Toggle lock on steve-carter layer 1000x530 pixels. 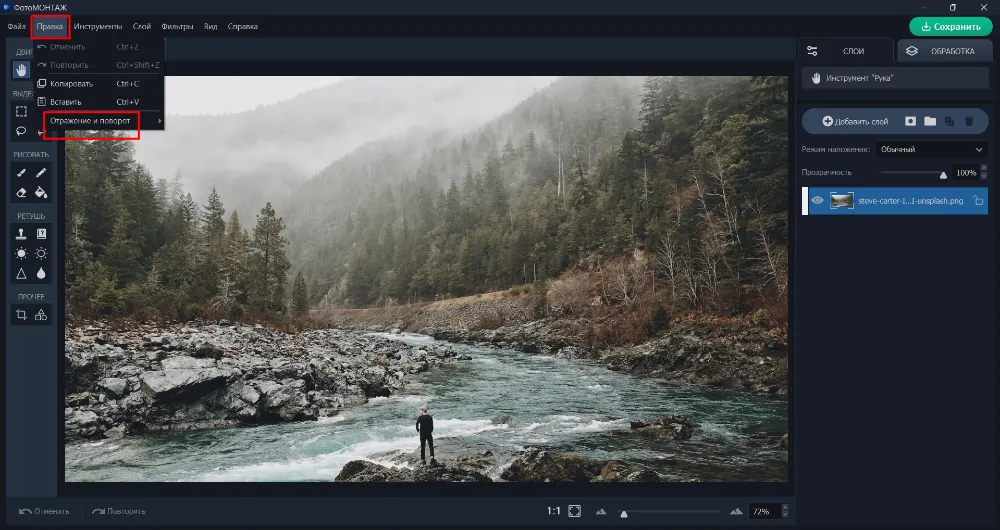coord(978,201)
